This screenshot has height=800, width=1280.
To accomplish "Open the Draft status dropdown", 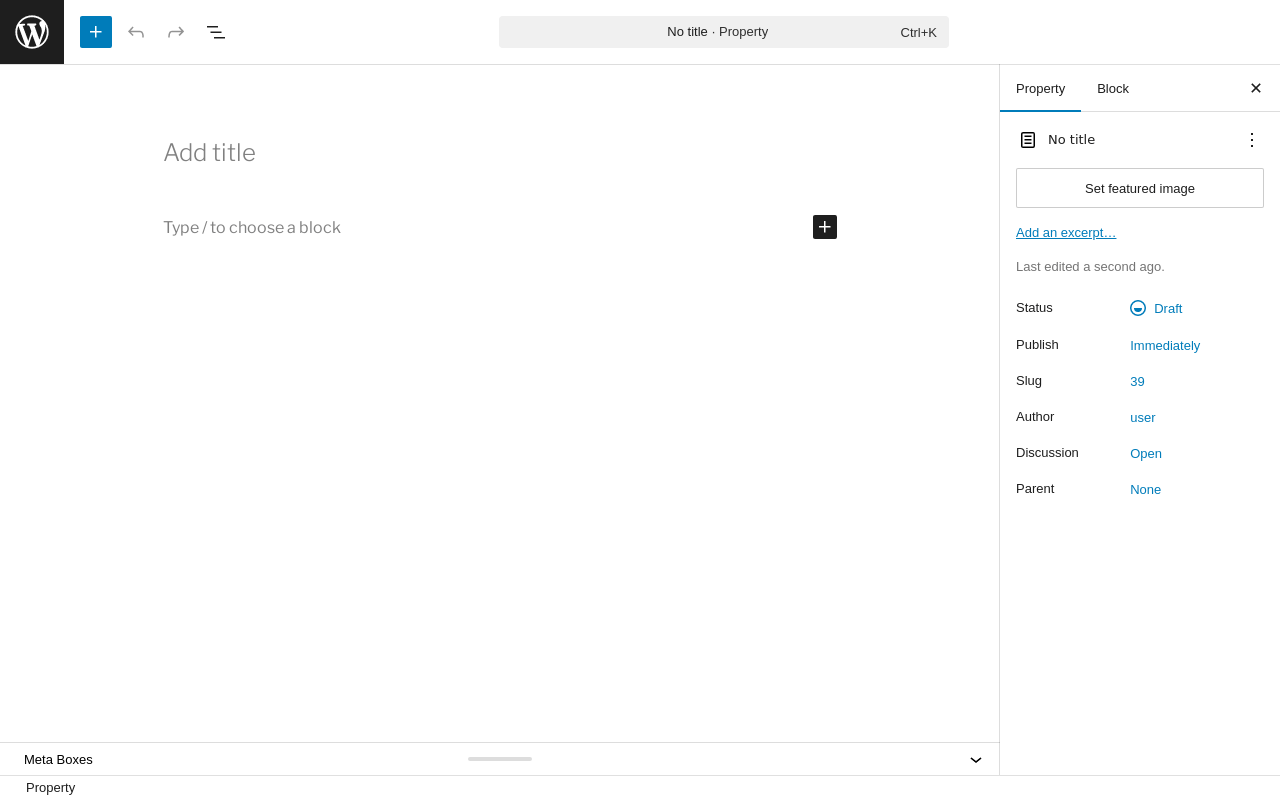I will (1156, 308).
